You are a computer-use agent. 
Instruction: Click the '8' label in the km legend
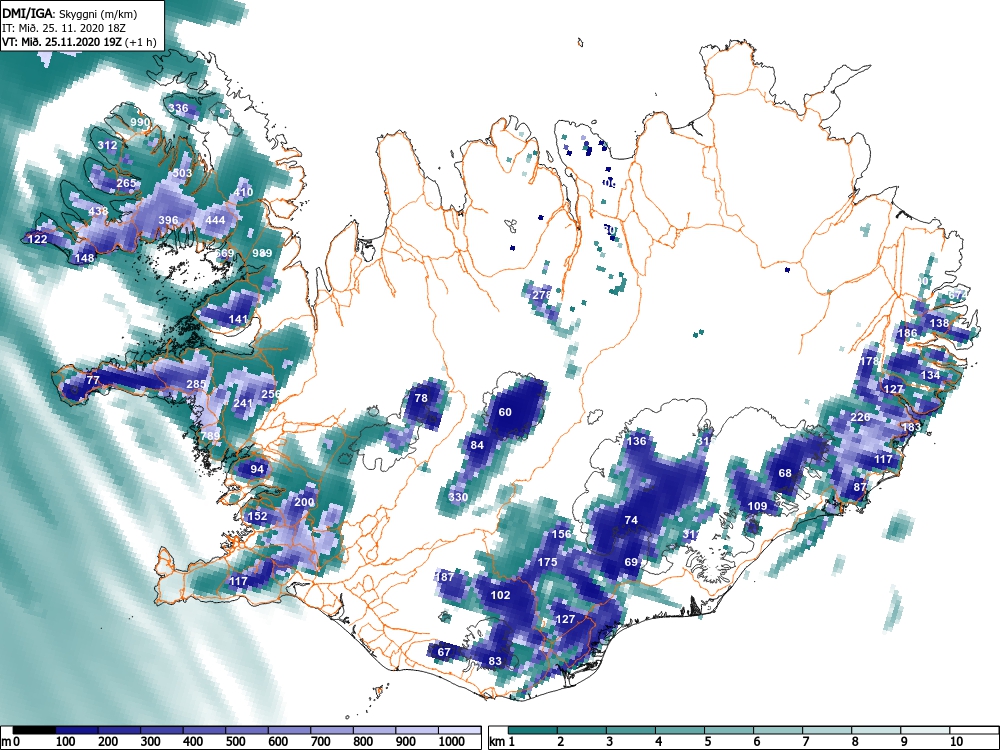coord(855,742)
